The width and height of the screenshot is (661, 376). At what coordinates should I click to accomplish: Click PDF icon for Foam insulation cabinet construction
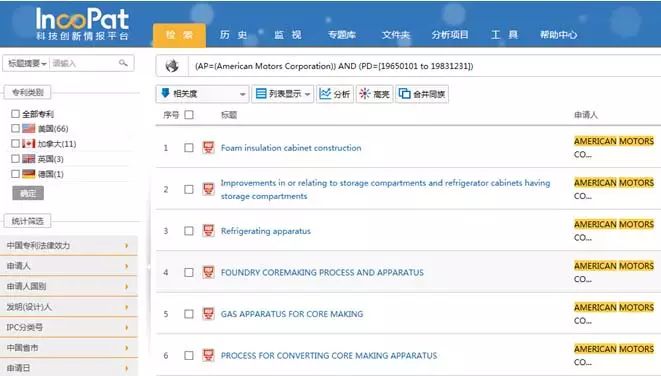(208, 148)
